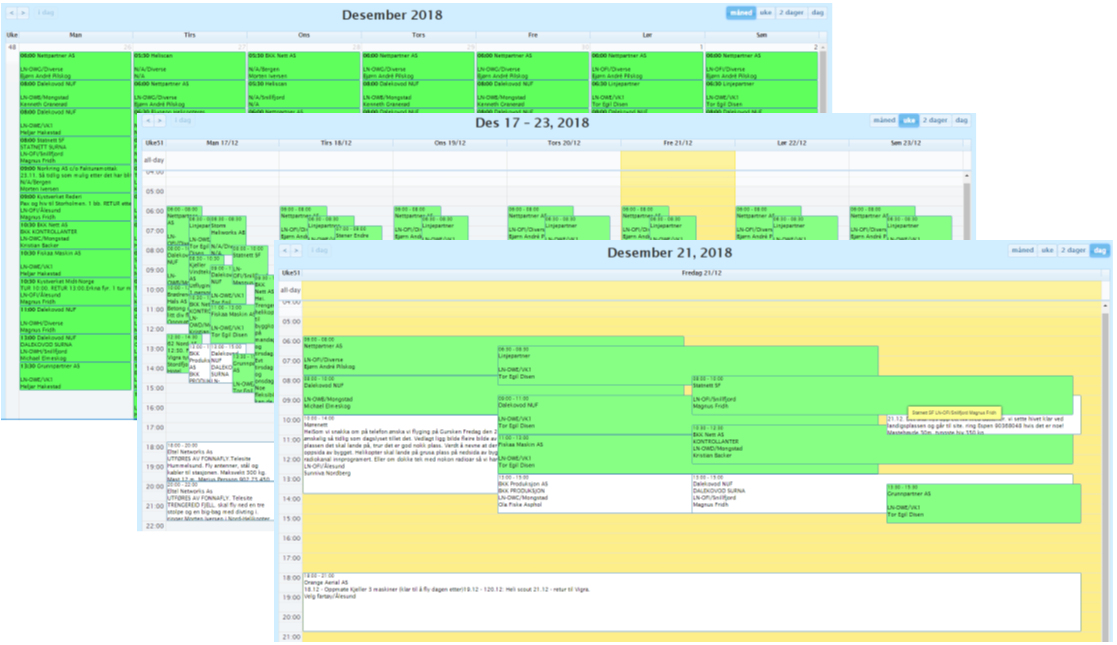Switch month calendar to 'uke' view
Viewport: 1117px width, 645px height.
click(x=766, y=13)
